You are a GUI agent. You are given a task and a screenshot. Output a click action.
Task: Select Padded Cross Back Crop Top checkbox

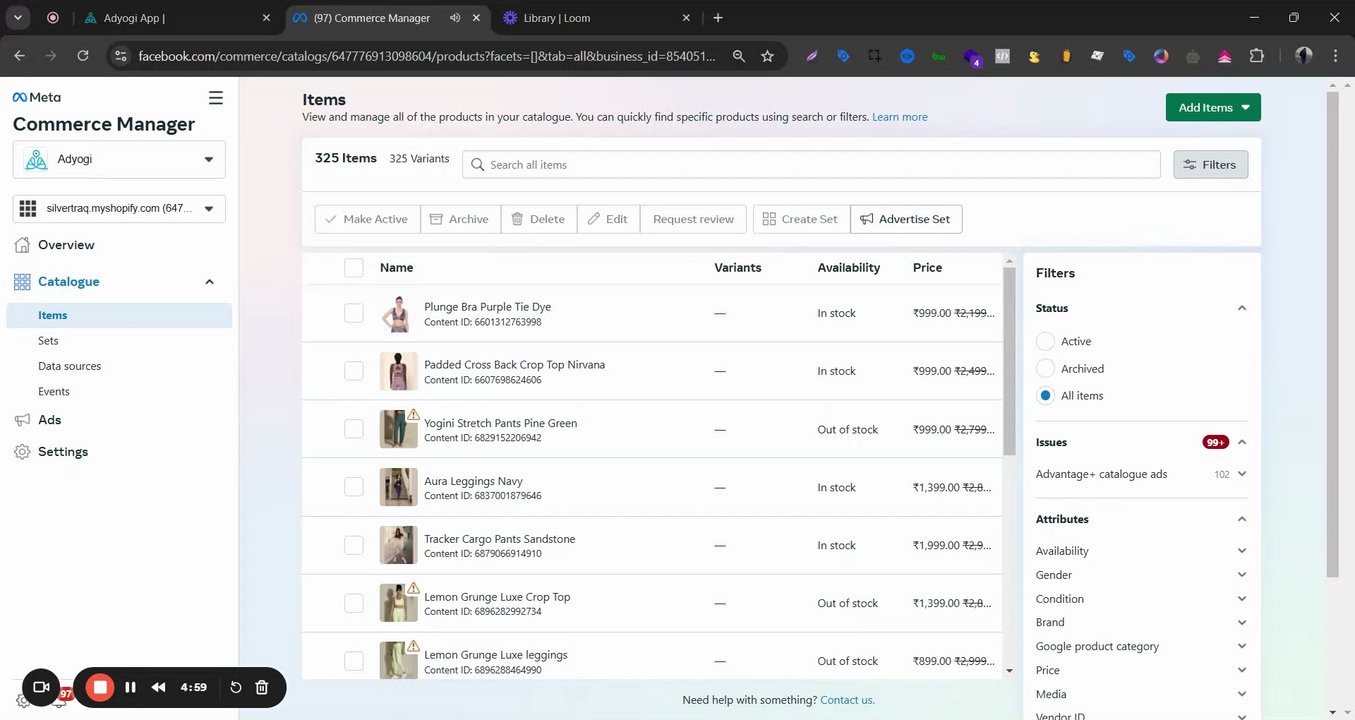click(353, 371)
